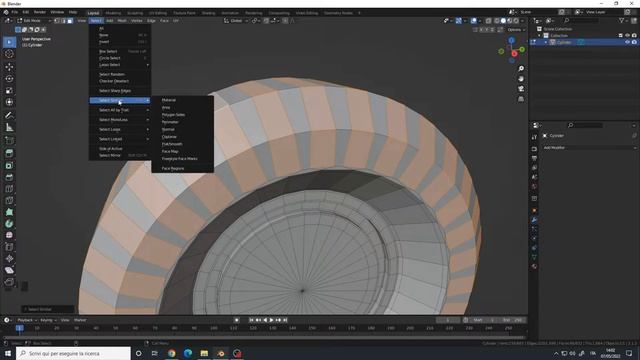Viewport: 640px width, 360px height.
Task: Switch to face select mode
Action: [x=70, y=20]
